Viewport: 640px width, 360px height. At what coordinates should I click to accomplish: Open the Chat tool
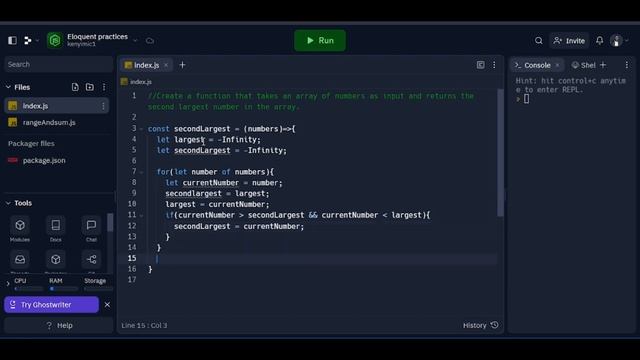click(x=91, y=229)
